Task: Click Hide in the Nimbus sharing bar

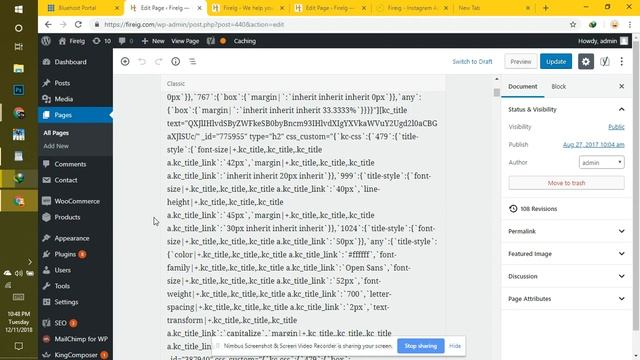Action: pyautogui.click(x=455, y=346)
